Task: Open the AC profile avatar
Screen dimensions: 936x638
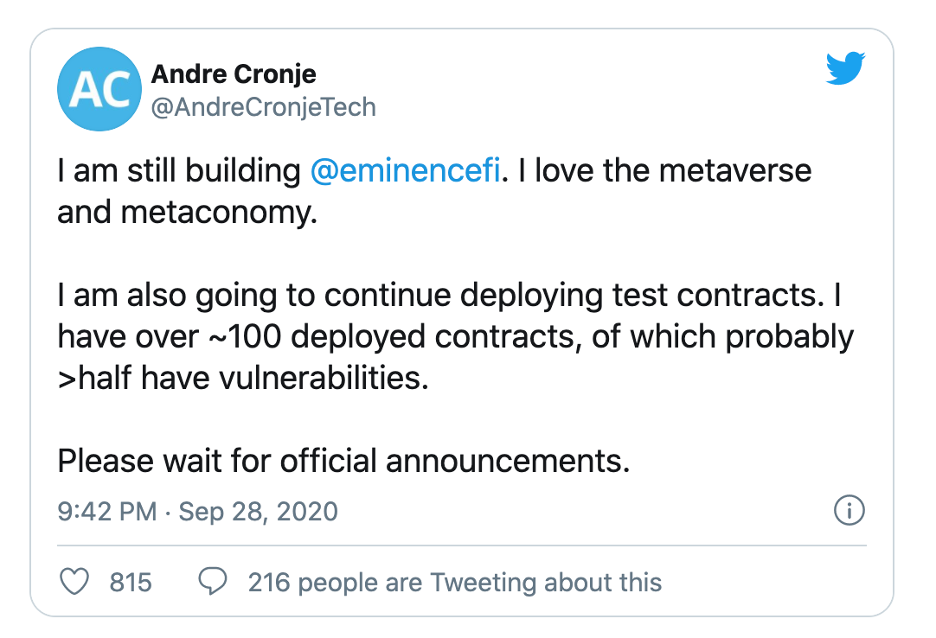Action: coord(100,89)
